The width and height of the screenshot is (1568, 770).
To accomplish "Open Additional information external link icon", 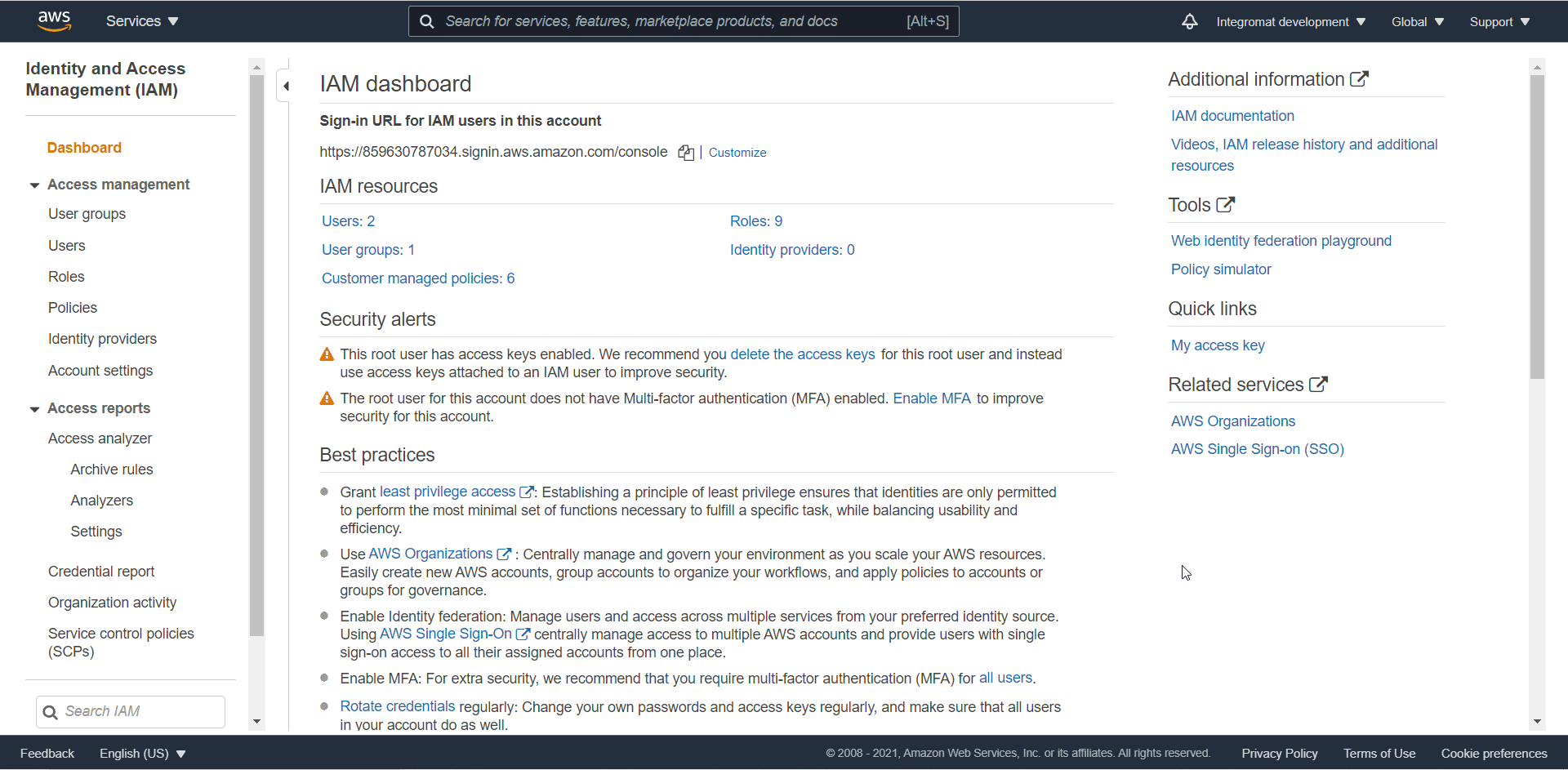I will click(x=1359, y=78).
